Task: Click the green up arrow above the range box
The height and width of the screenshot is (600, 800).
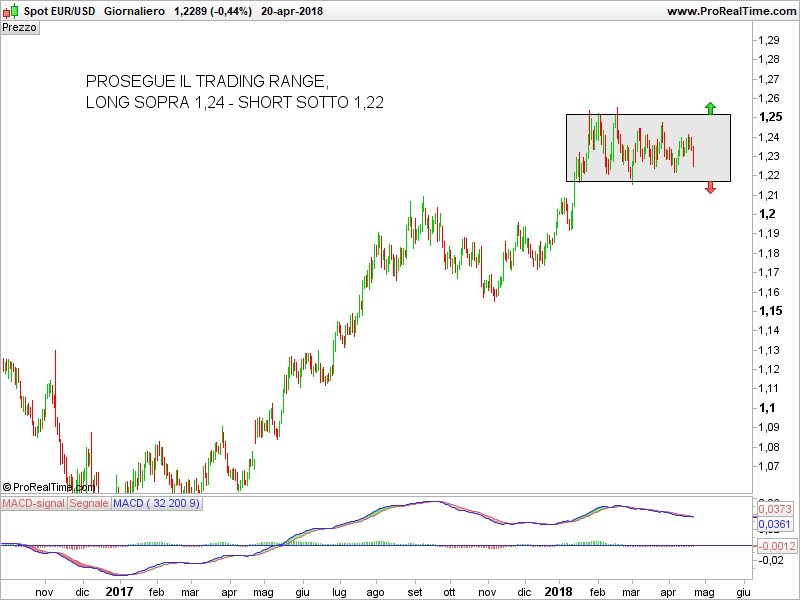Action: click(x=710, y=107)
